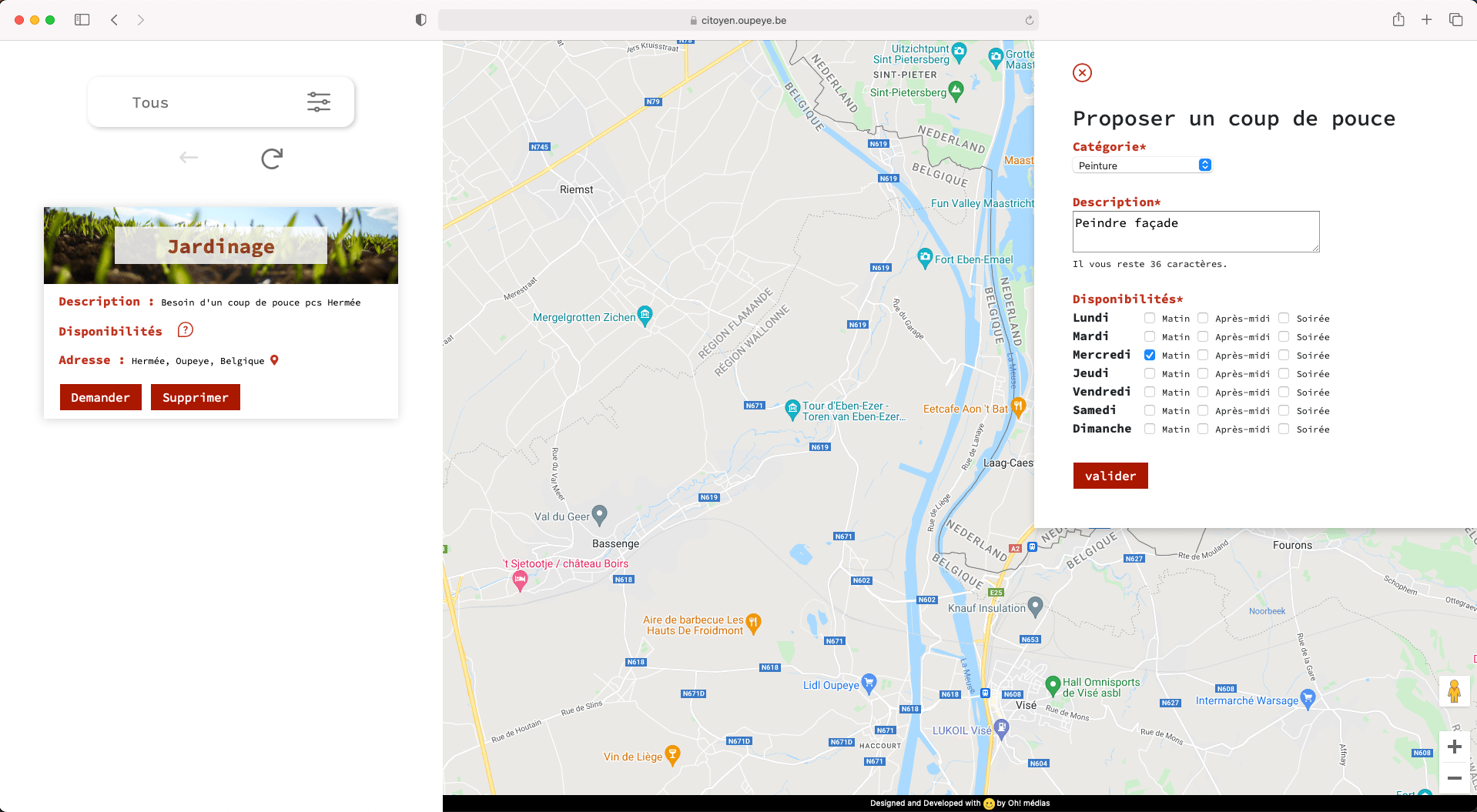Click the Fourons label on map
The width and height of the screenshot is (1477, 812).
coord(1292,545)
